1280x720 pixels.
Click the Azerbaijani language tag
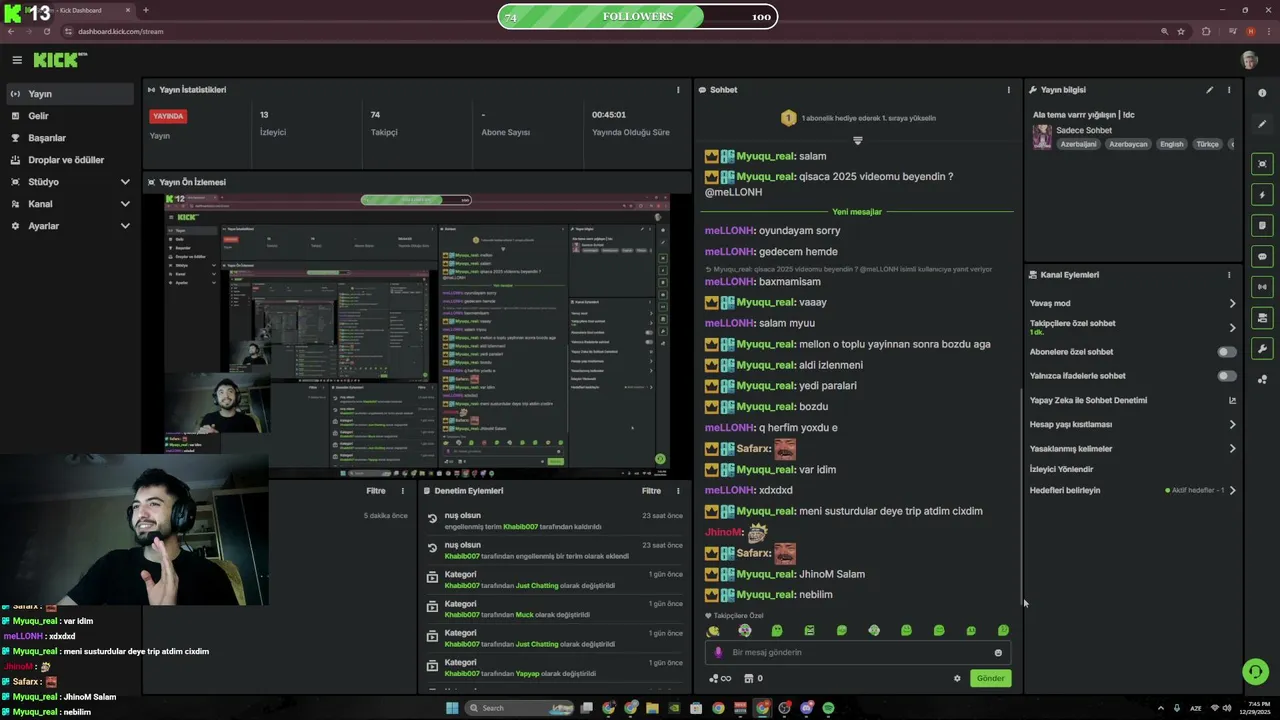[1078, 144]
